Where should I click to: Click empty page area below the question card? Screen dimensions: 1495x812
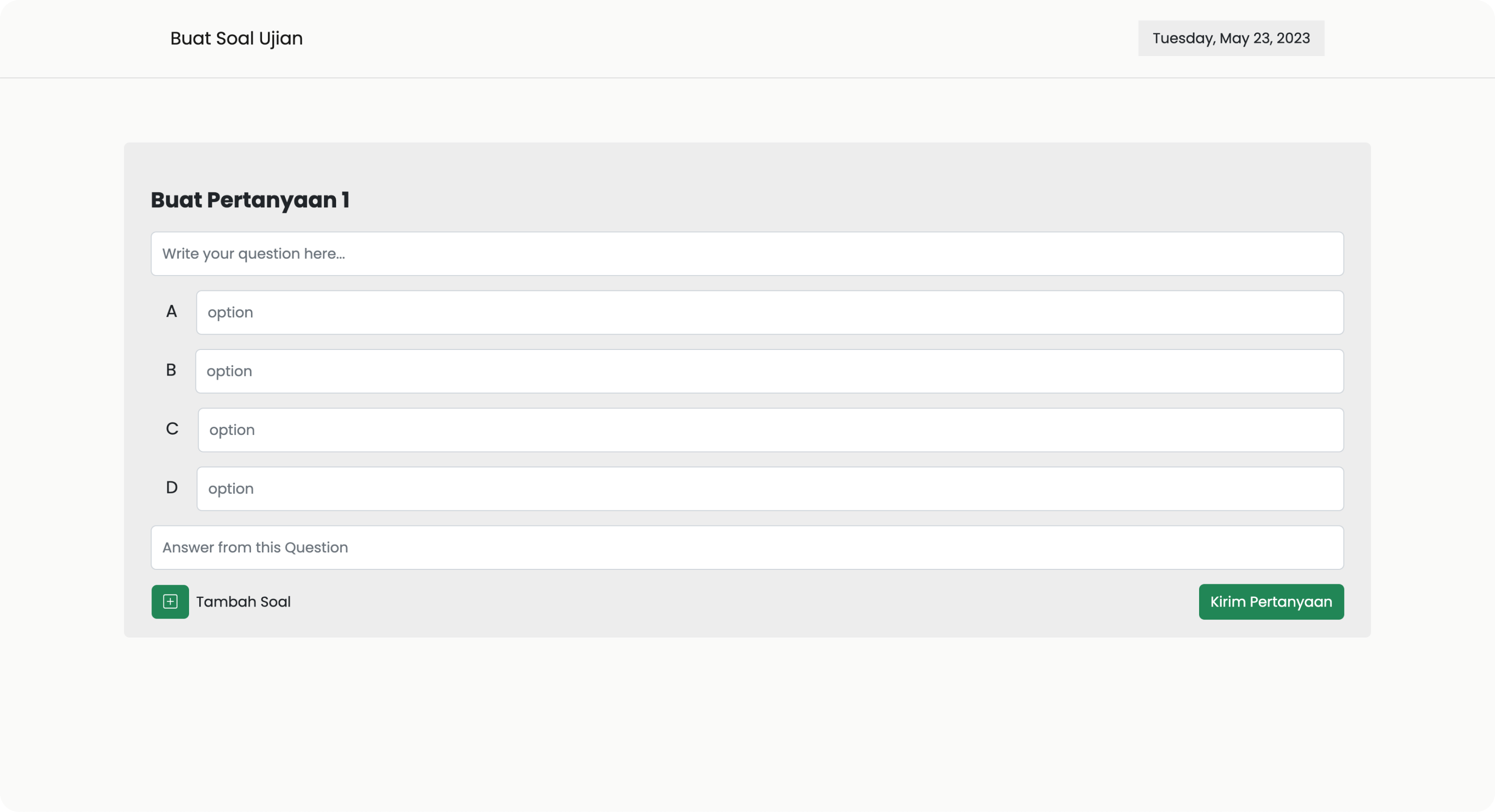[747, 725]
